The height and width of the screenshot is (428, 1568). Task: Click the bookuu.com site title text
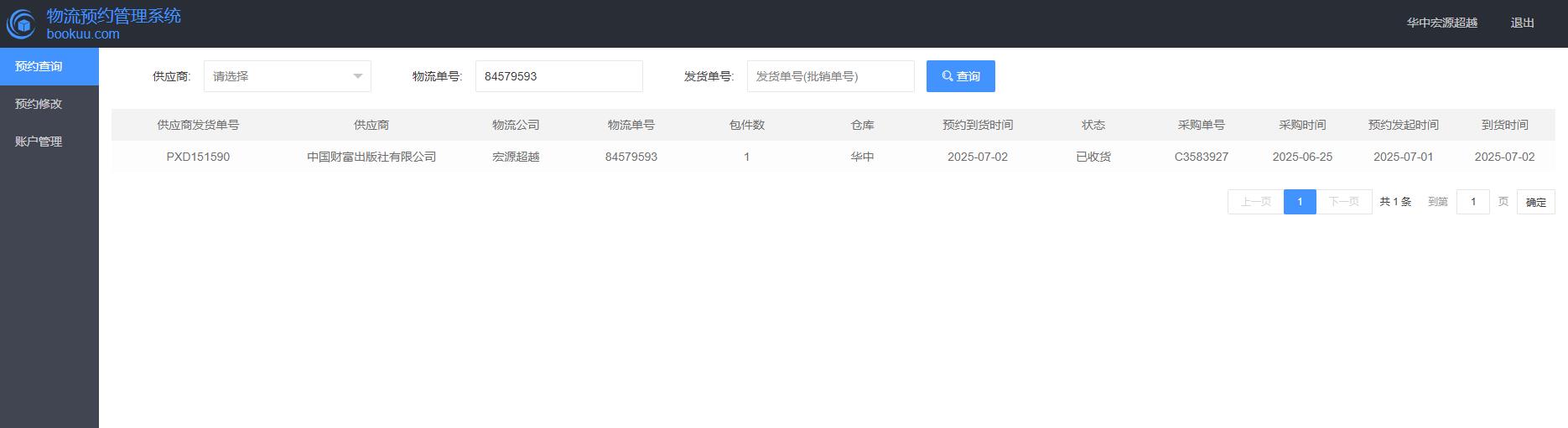coord(83,34)
